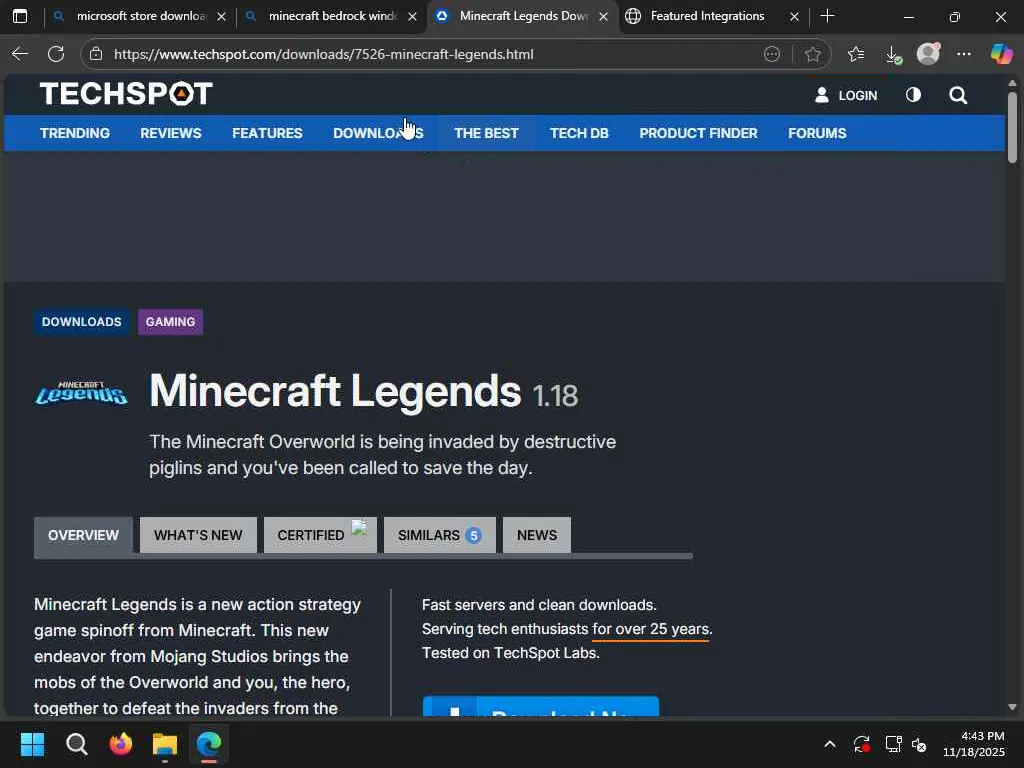Click the TechSpot logo
The image size is (1024, 768).
click(x=126, y=94)
